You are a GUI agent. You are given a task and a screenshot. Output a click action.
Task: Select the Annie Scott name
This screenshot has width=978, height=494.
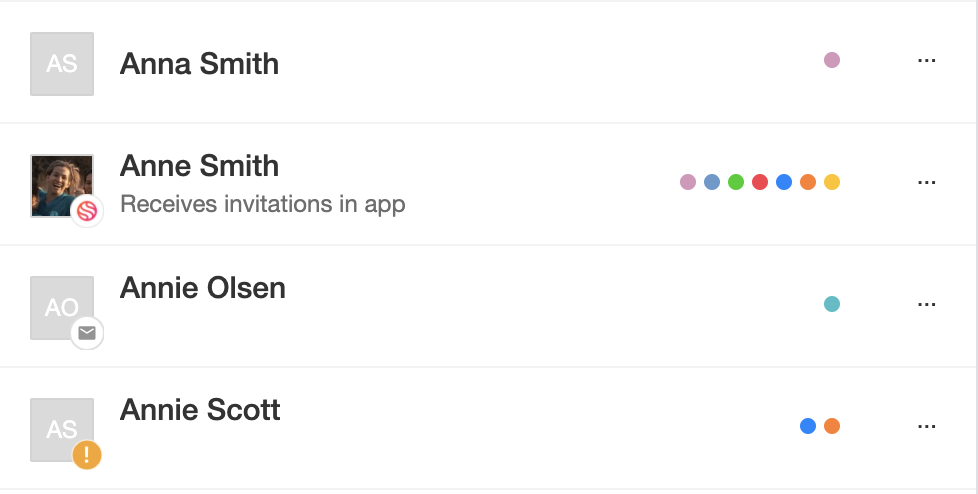click(200, 410)
